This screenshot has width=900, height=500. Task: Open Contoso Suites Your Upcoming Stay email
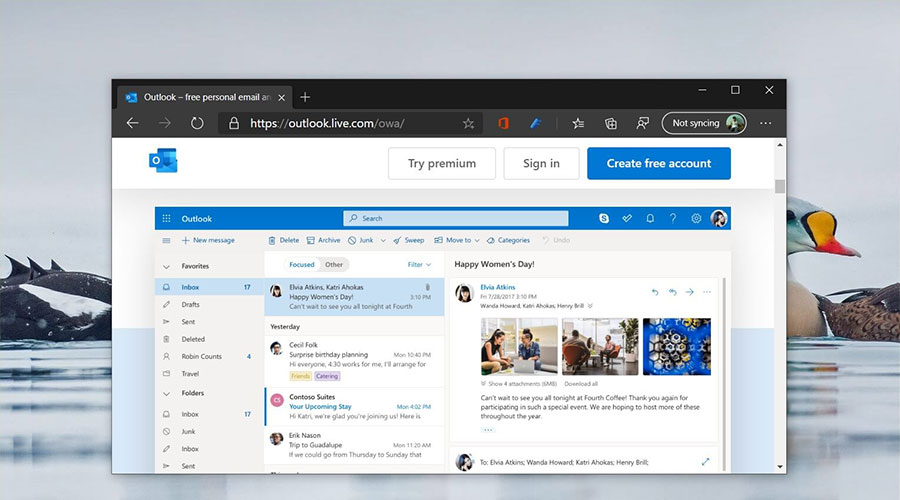pos(354,406)
